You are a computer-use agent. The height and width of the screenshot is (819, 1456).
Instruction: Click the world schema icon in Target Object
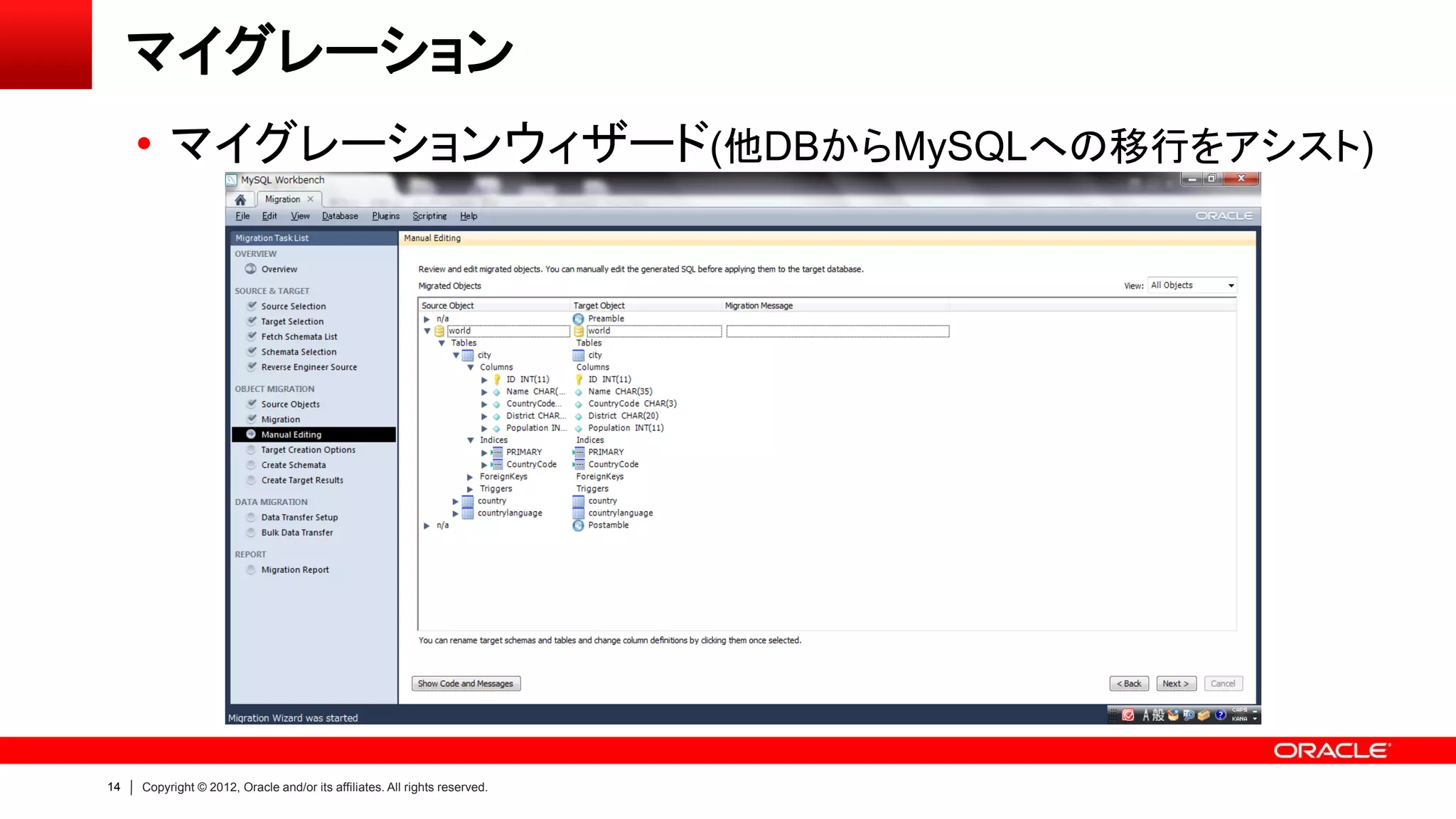click(x=579, y=331)
